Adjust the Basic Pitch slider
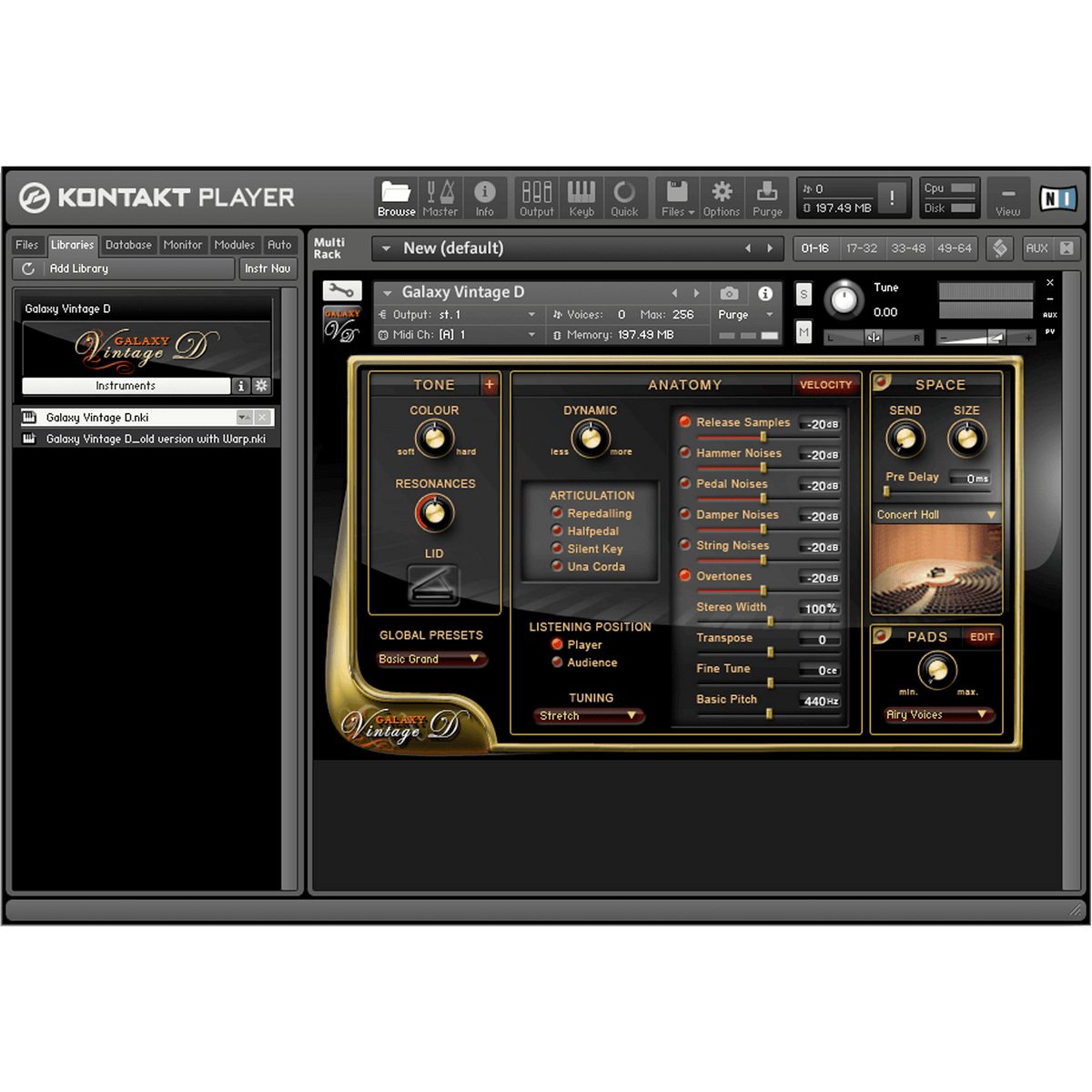The height and width of the screenshot is (1092, 1092). point(770,714)
